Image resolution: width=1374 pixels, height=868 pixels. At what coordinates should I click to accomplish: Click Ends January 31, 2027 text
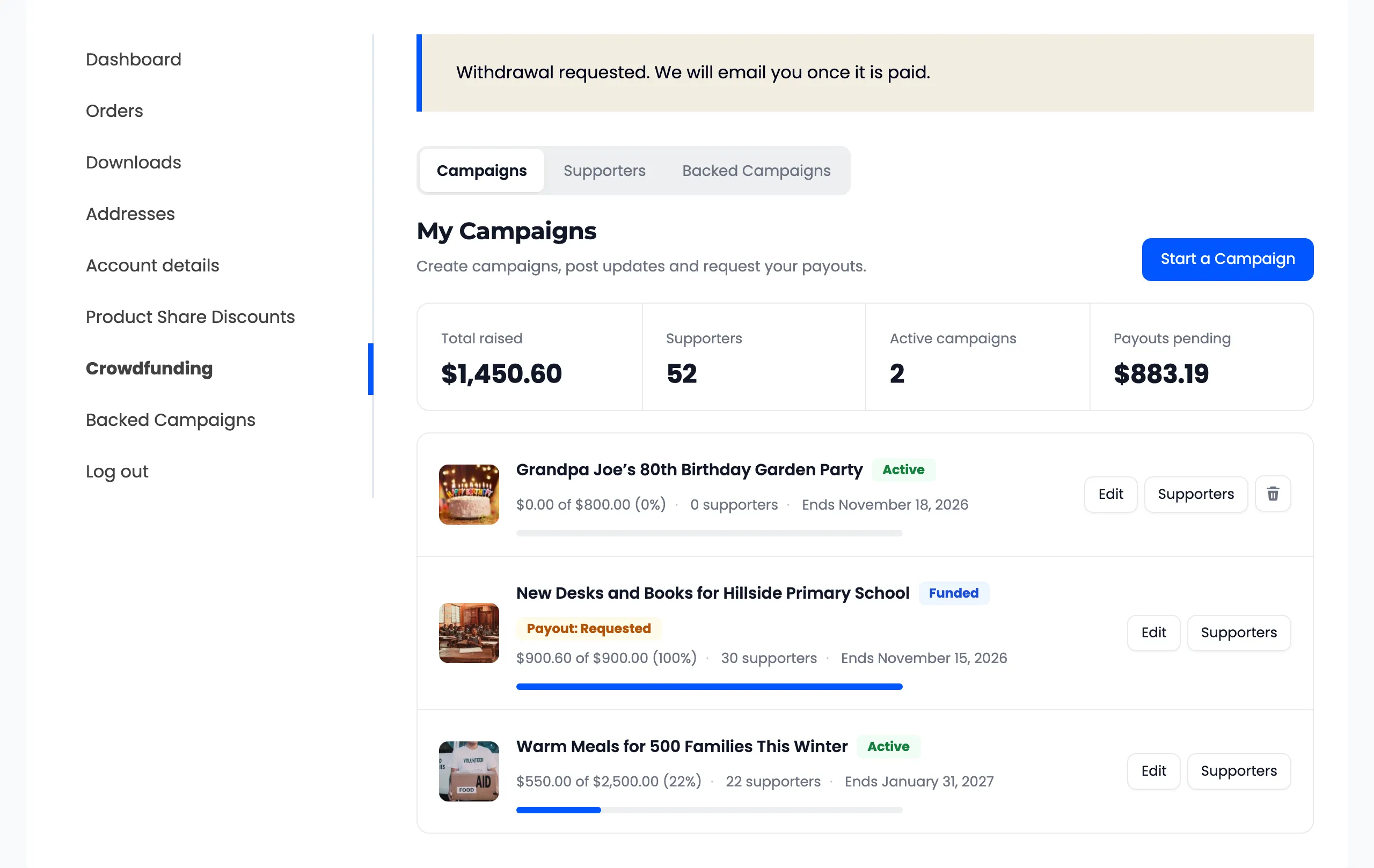tap(919, 781)
